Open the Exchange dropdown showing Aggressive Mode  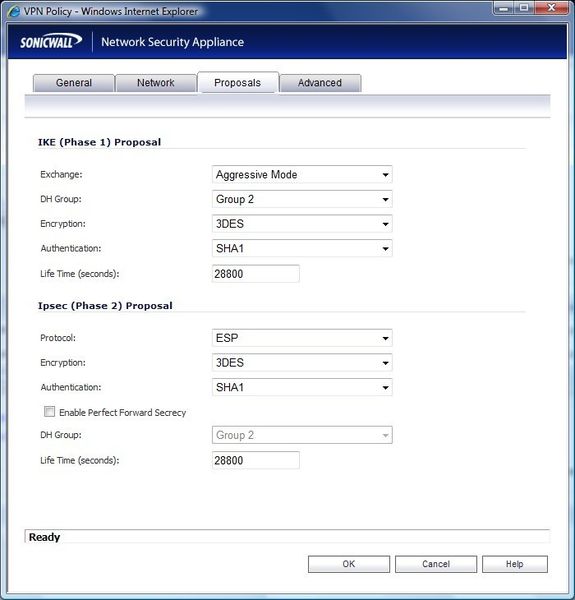tap(302, 175)
